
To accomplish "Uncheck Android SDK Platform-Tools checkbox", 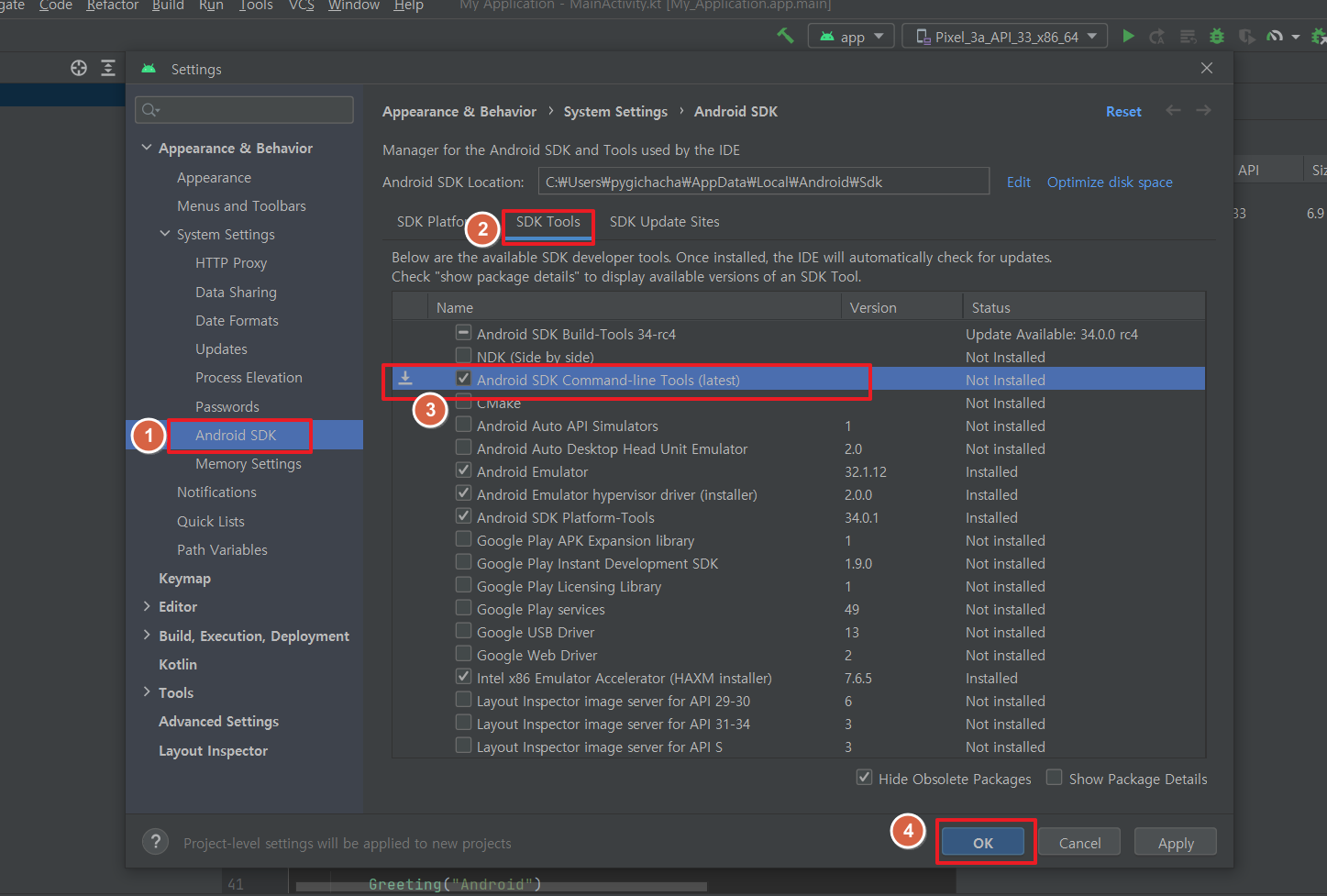I will (x=464, y=515).
